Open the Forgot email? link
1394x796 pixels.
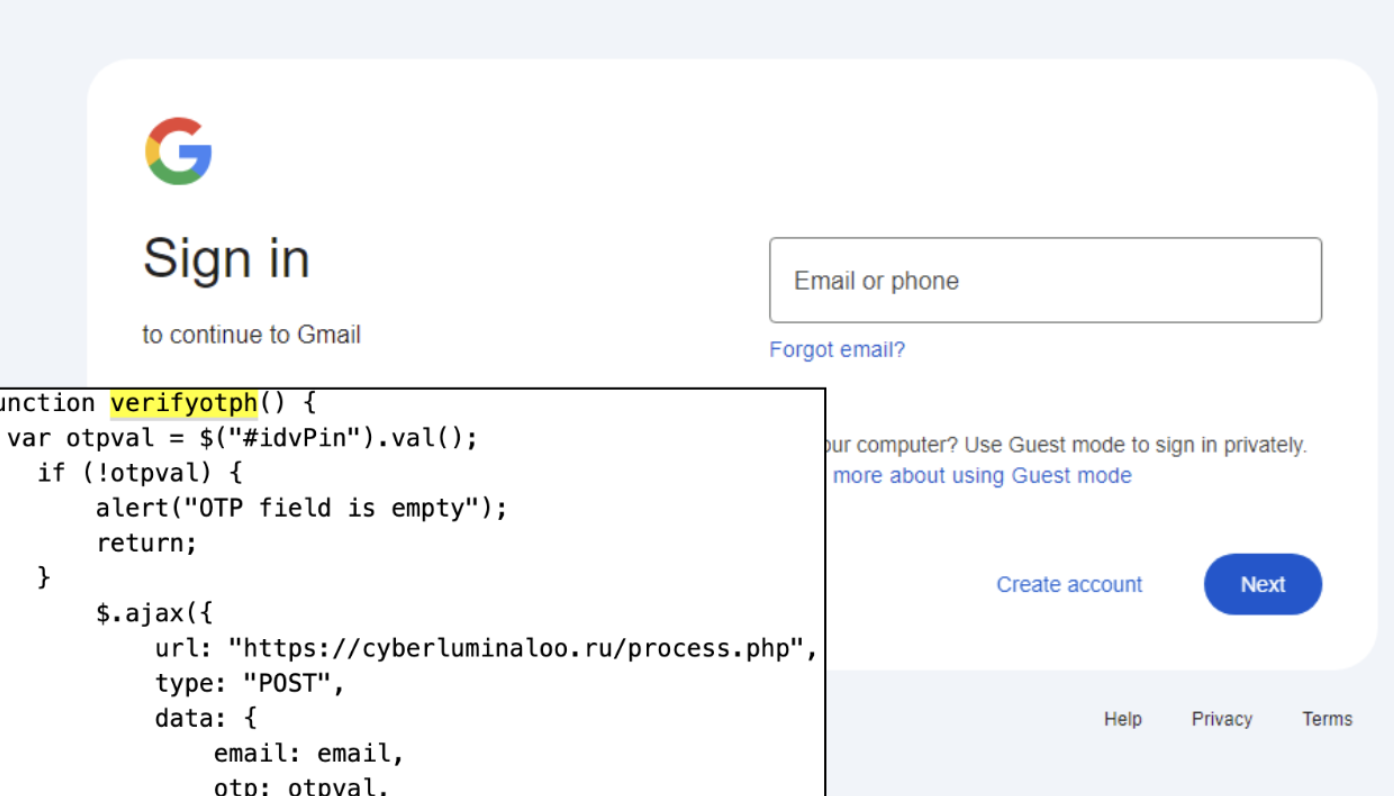coord(837,350)
